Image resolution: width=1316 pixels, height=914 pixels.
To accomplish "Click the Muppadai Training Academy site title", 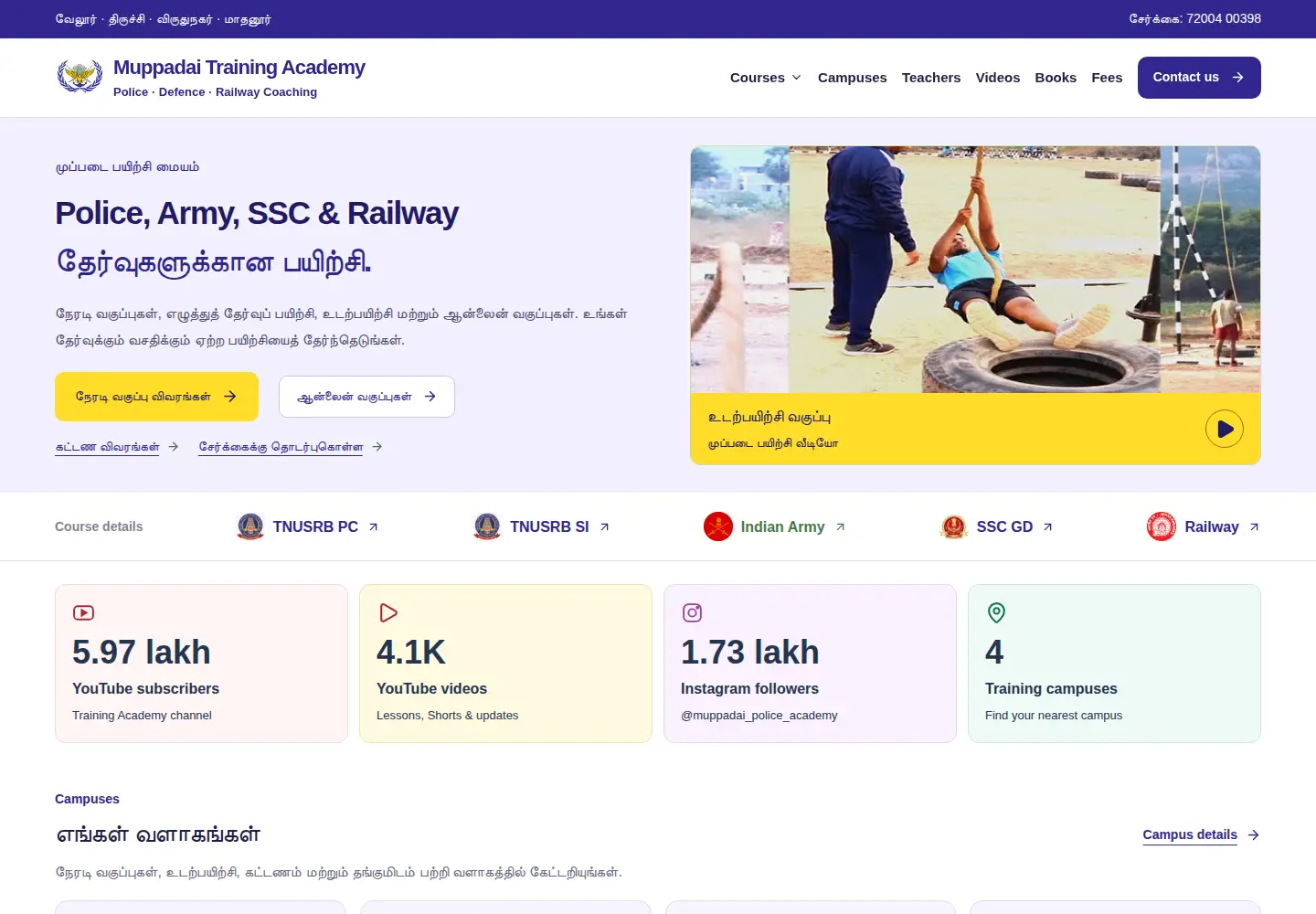I will click(x=239, y=68).
